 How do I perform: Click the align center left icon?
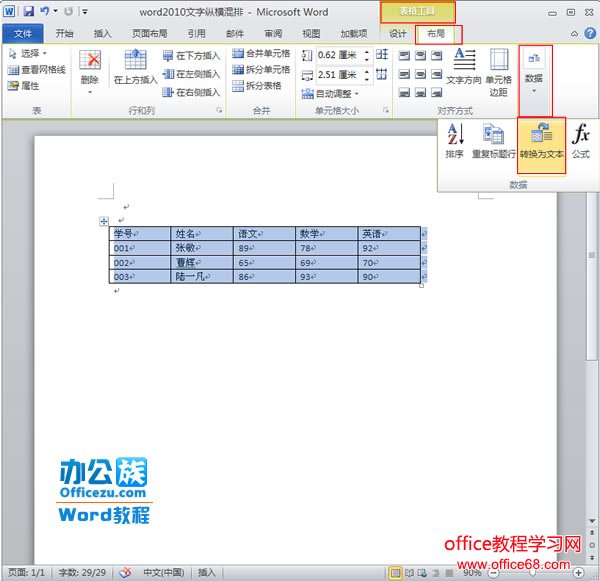[404, 74]
